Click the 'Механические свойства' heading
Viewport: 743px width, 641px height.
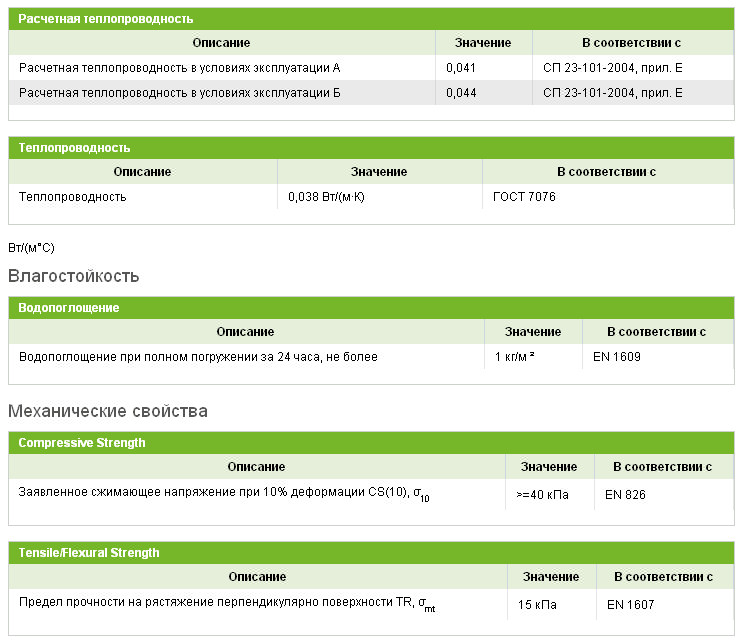click(x=108, y=411)
